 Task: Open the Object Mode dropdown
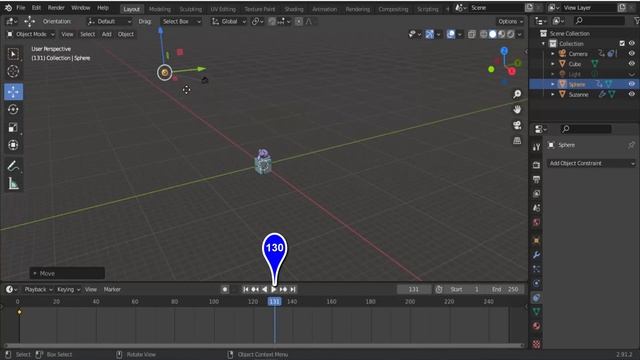click(x=31, y=34)
